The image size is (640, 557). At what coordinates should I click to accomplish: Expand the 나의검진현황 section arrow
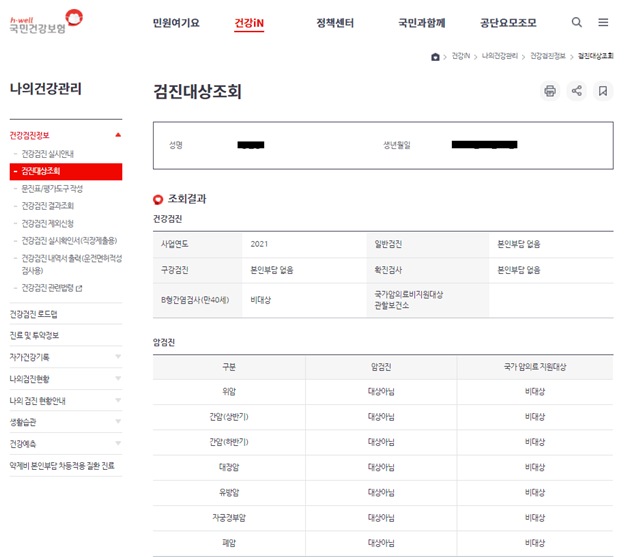click(118, 378)
